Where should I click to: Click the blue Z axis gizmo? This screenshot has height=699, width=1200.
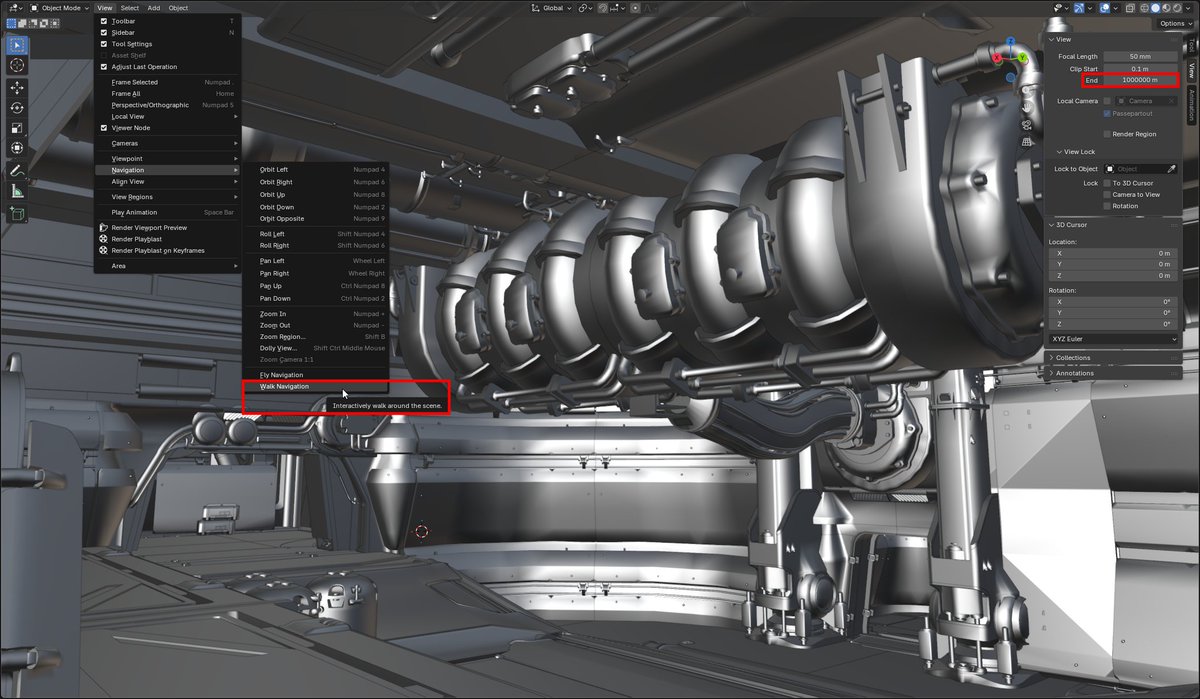coord(1011,42)
